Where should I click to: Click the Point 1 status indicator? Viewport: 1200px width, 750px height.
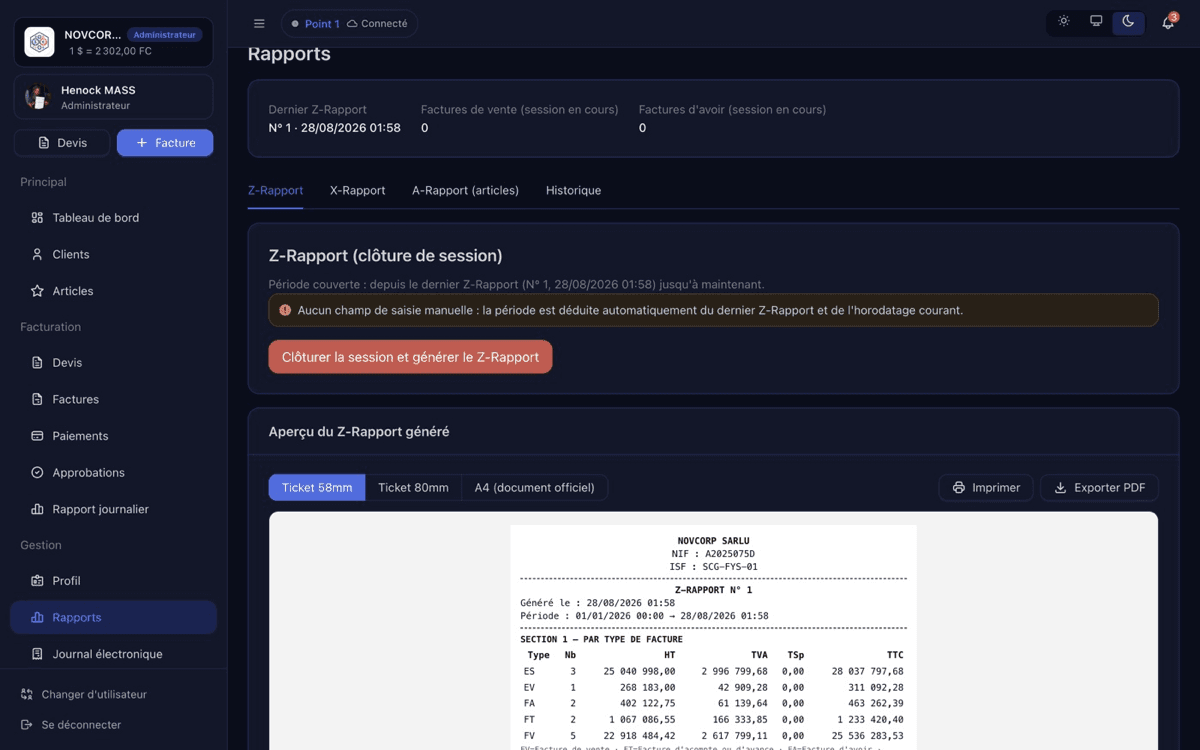click(315, 24)
